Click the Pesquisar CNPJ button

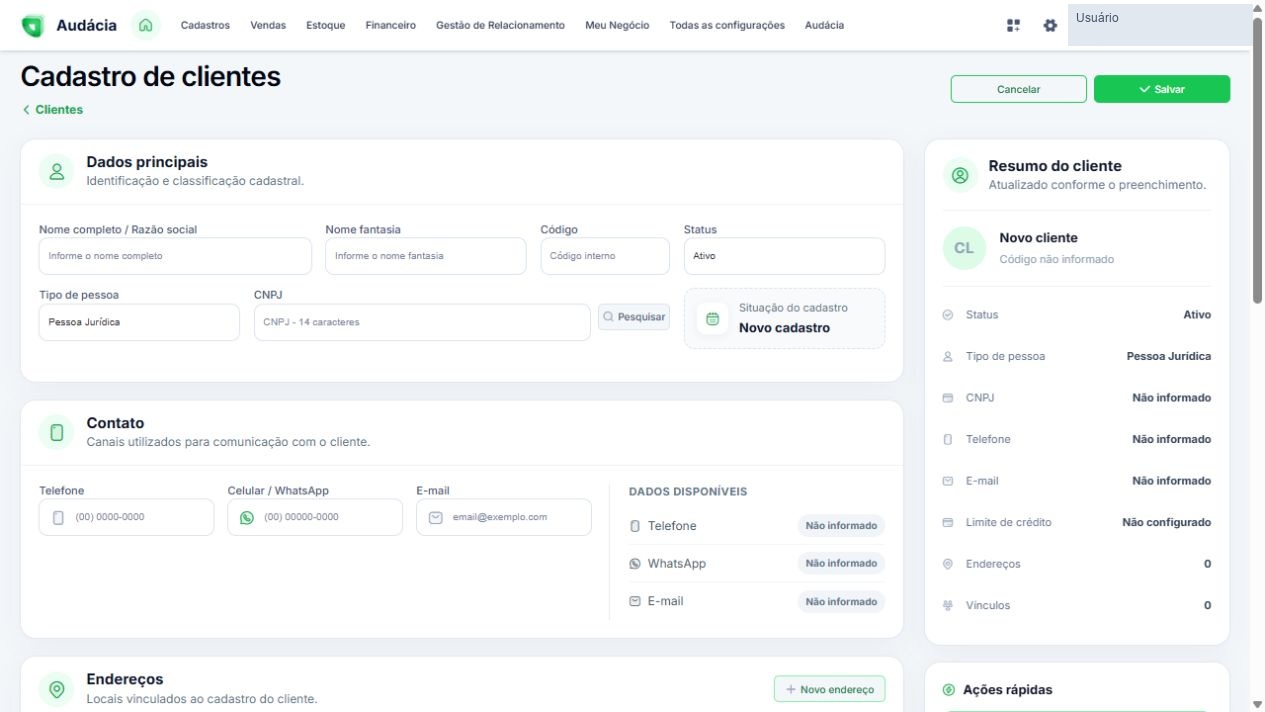click(634, 317)
